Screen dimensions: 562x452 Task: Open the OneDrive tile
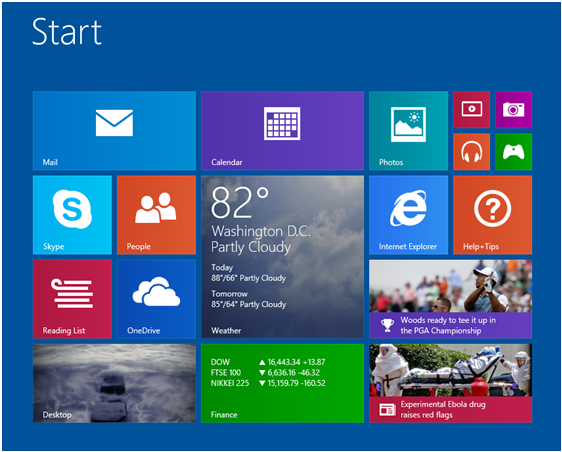coord(156,299)
